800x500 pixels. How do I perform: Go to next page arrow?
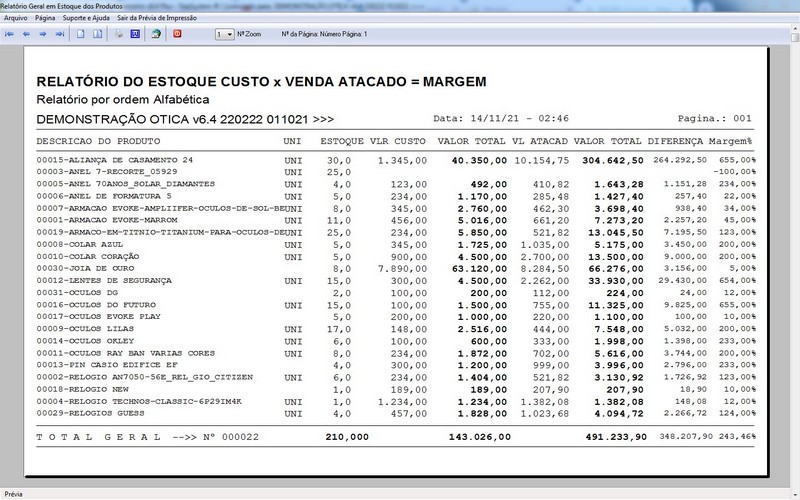(x=43, y=34)
